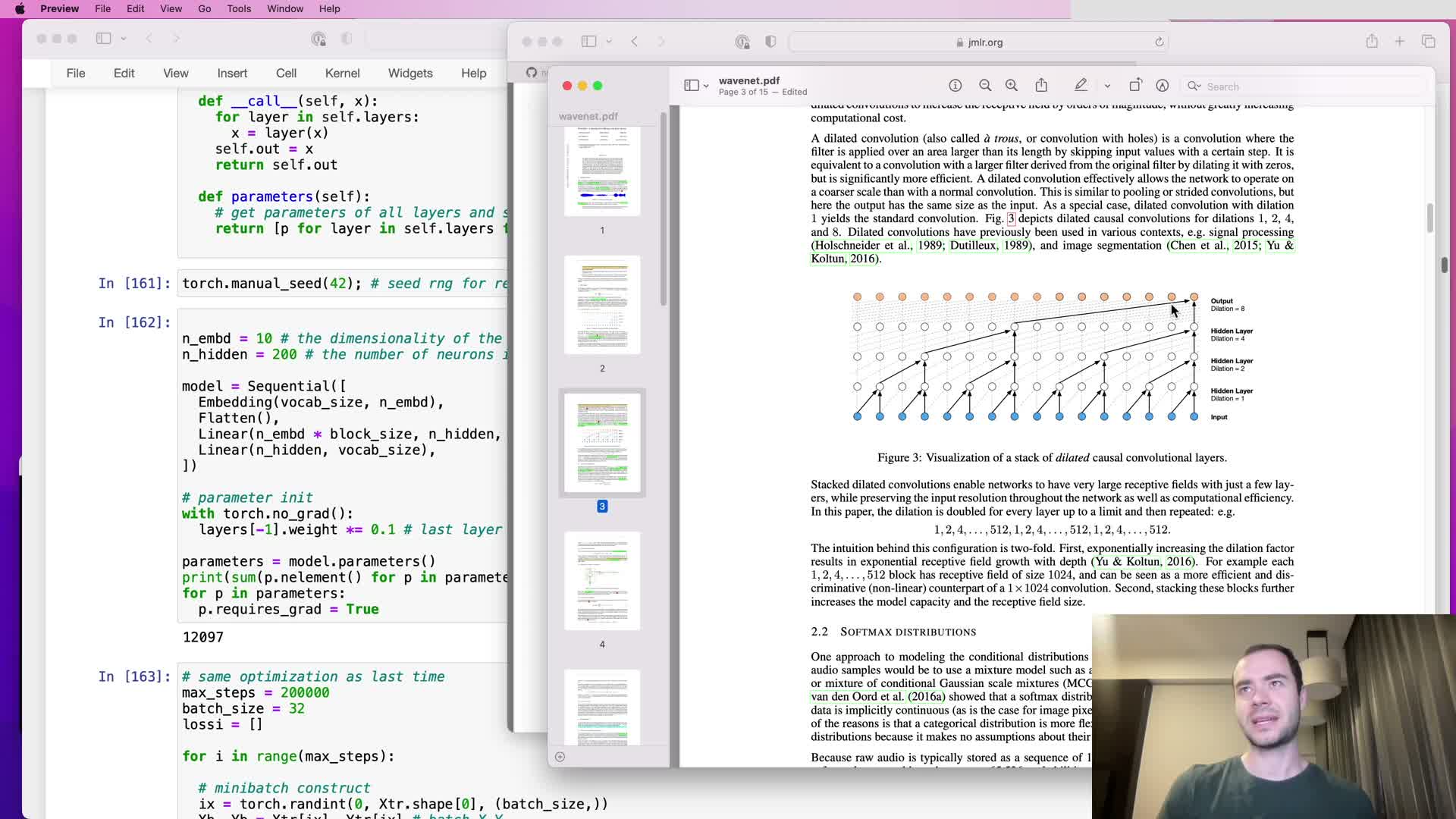Viewport: 1456px width, 819px height.
Task: Zoom in the wavenet PDF
Action: pos(1012,86)
